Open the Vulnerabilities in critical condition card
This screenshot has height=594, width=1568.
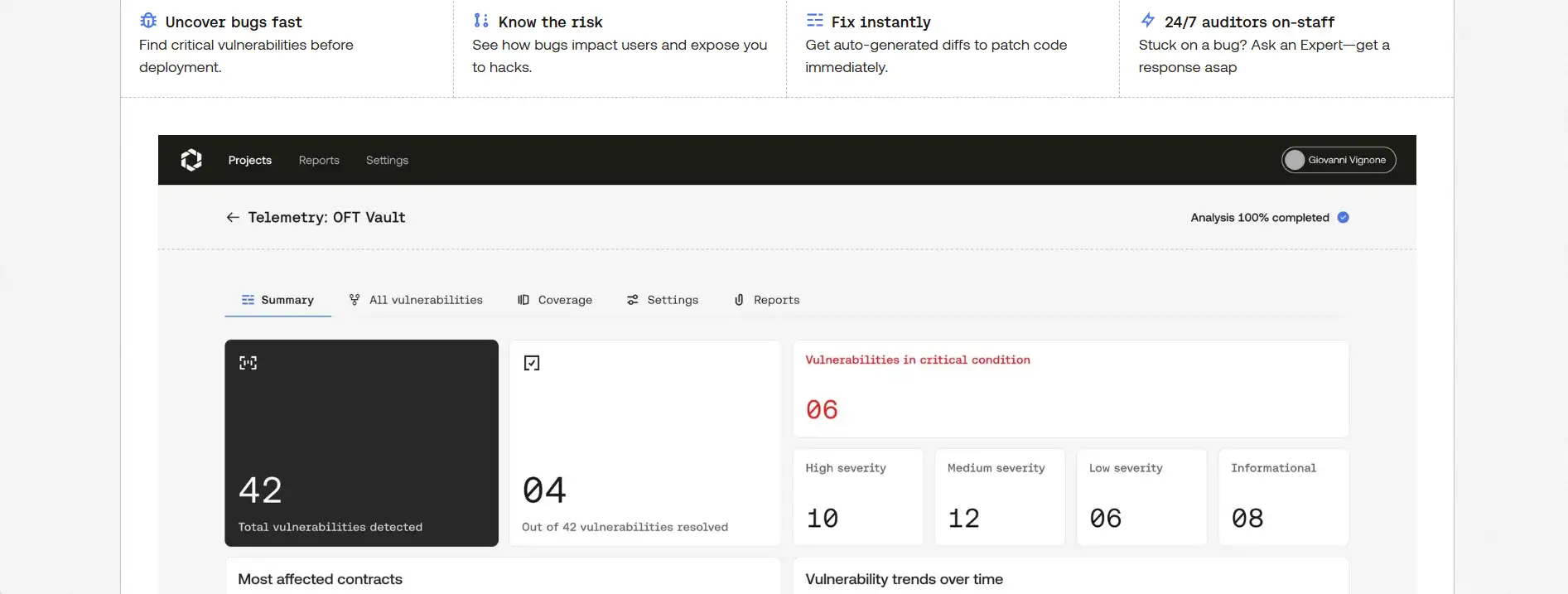click(1070, 389)
